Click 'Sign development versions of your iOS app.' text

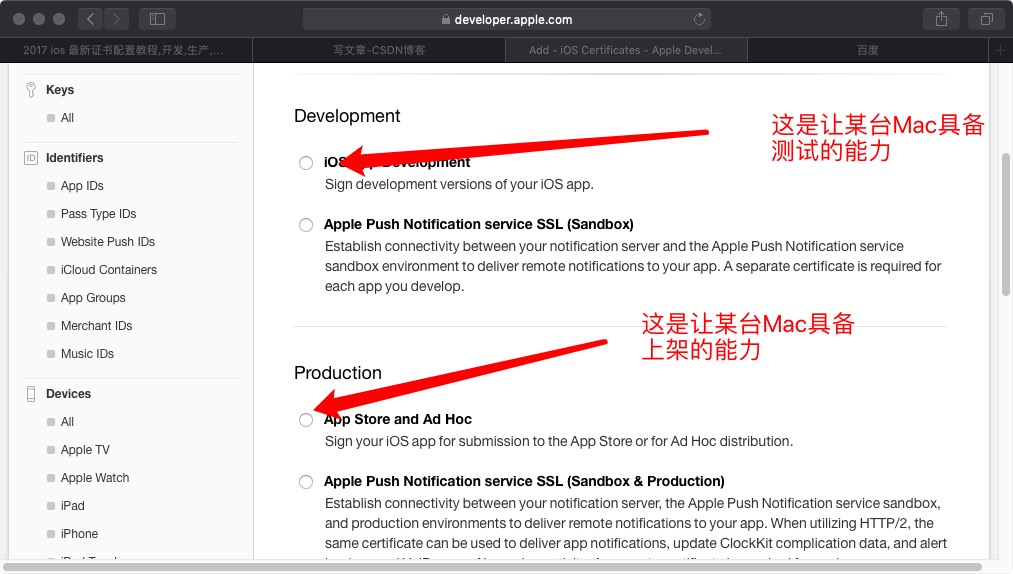click(x=459, y=184)
